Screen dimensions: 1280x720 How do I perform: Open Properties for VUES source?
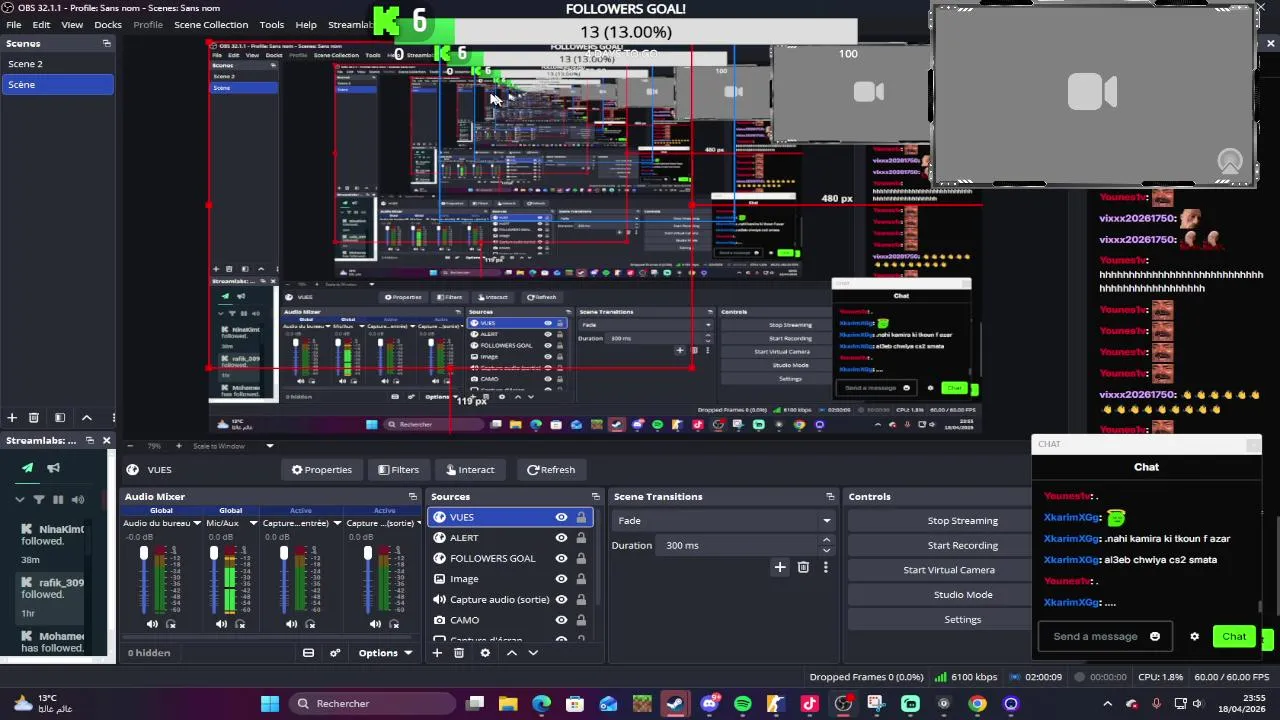(322, 469)
